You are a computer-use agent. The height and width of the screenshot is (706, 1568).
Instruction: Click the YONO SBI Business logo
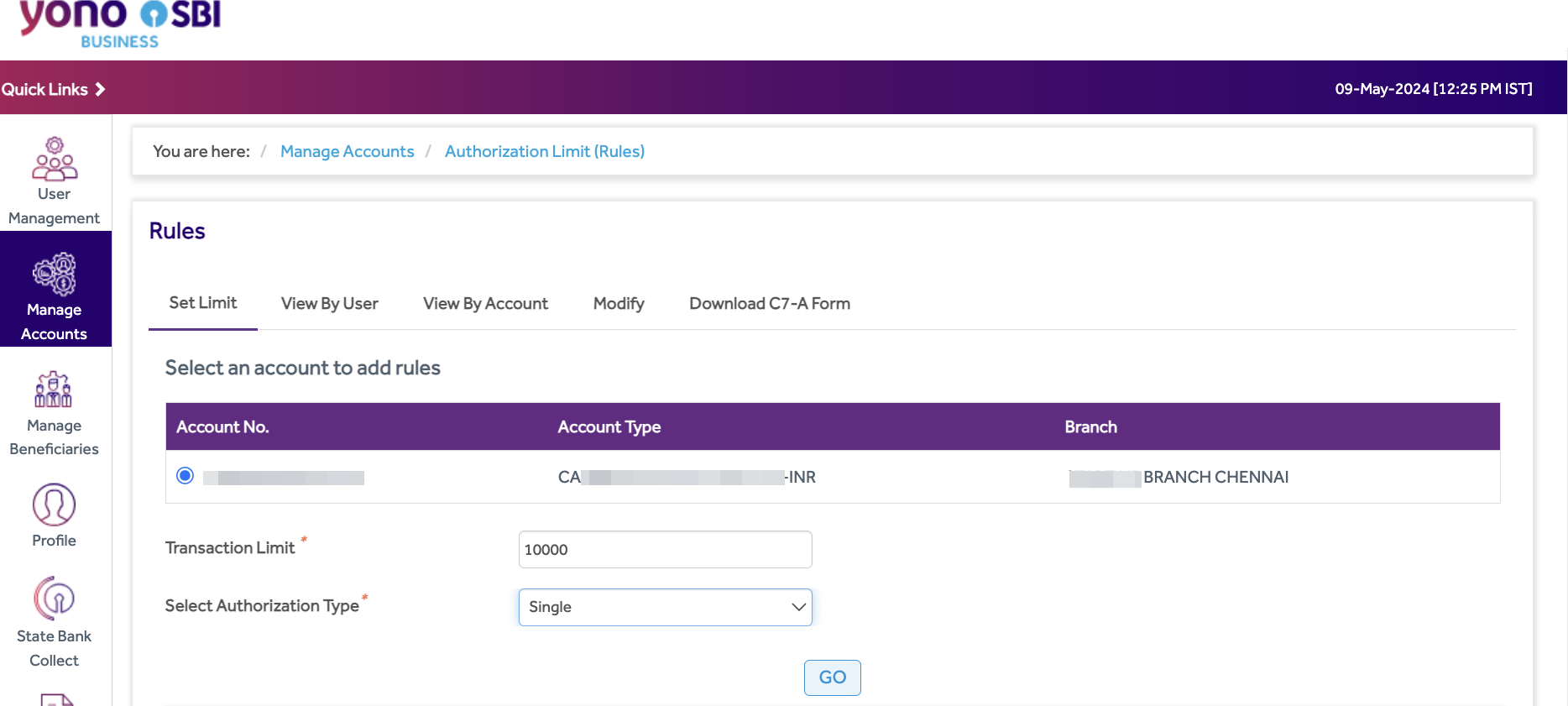pos(120,23)
